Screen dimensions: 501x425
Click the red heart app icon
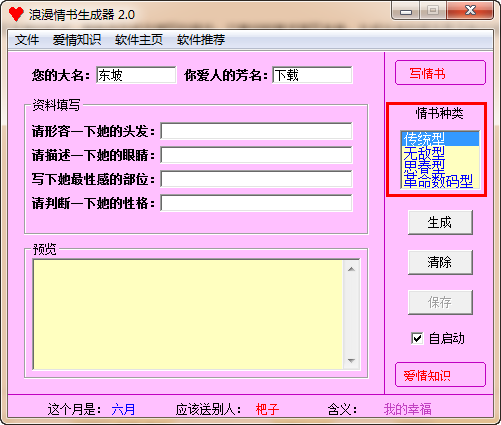tap(16, 14)
